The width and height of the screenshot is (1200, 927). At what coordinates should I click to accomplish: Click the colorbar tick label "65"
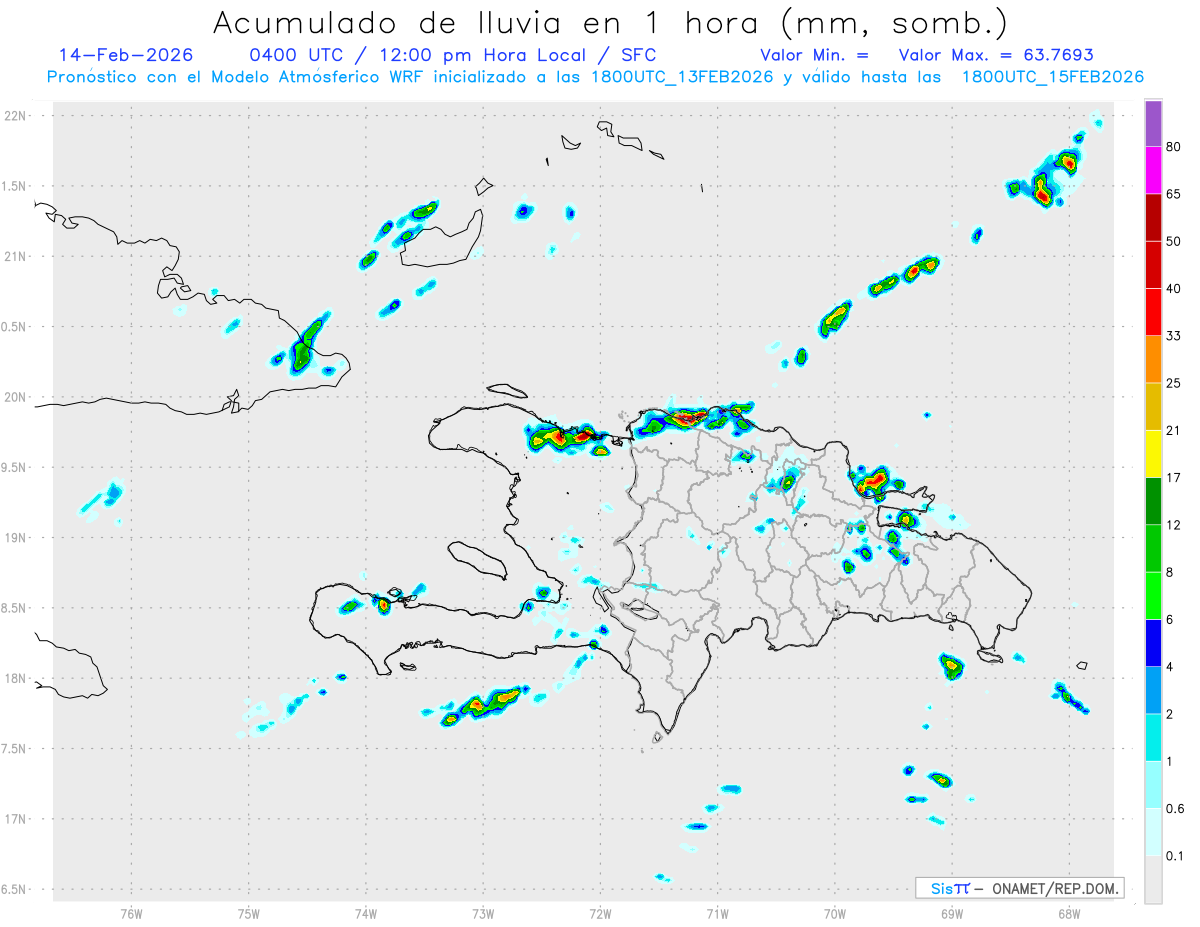coord(1174,194)
